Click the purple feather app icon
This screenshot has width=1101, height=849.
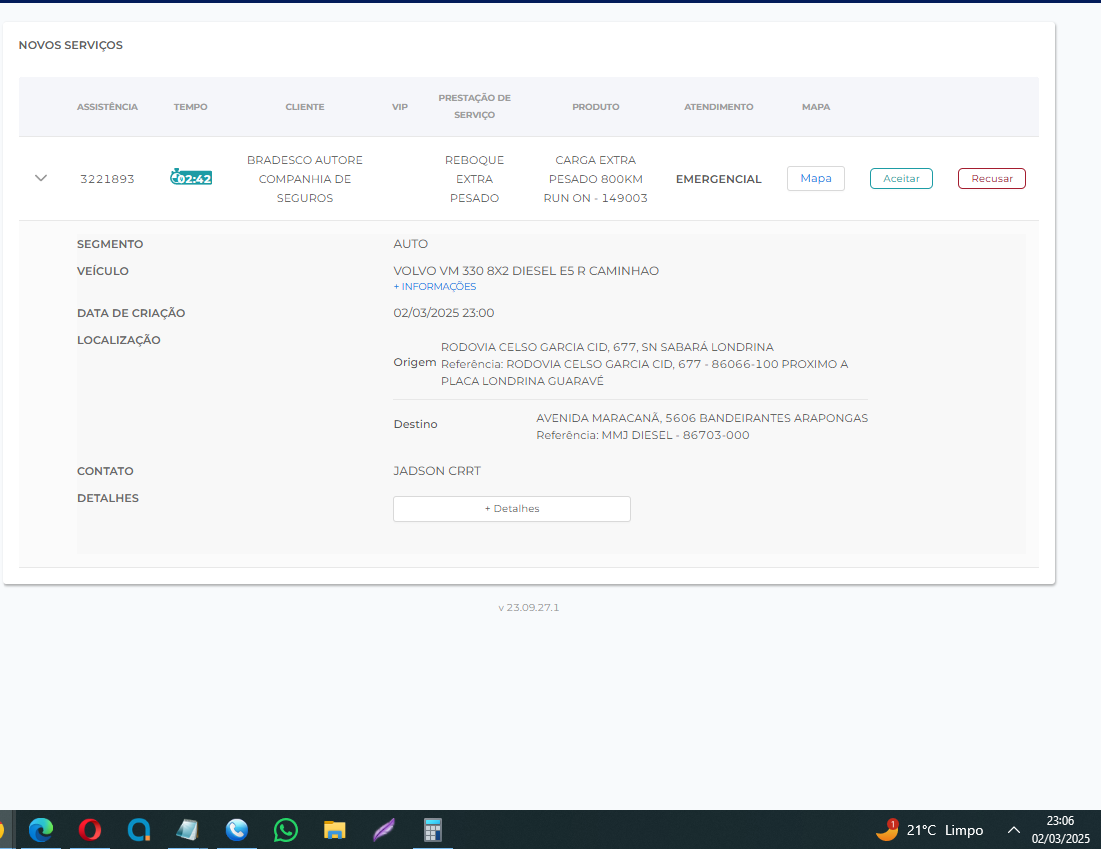point(383,830)
